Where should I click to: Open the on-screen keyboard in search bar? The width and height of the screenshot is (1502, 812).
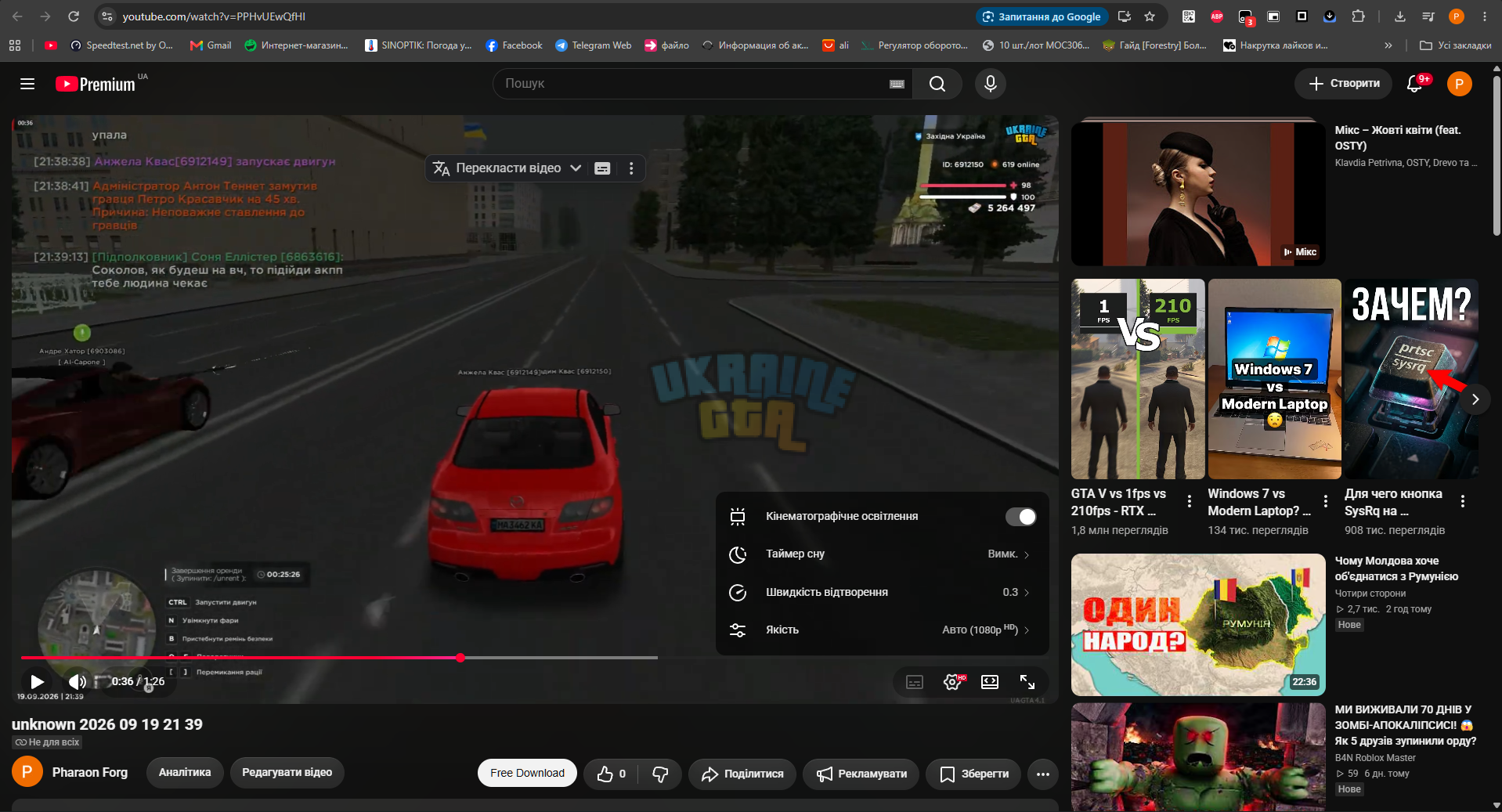coord(897,84)
